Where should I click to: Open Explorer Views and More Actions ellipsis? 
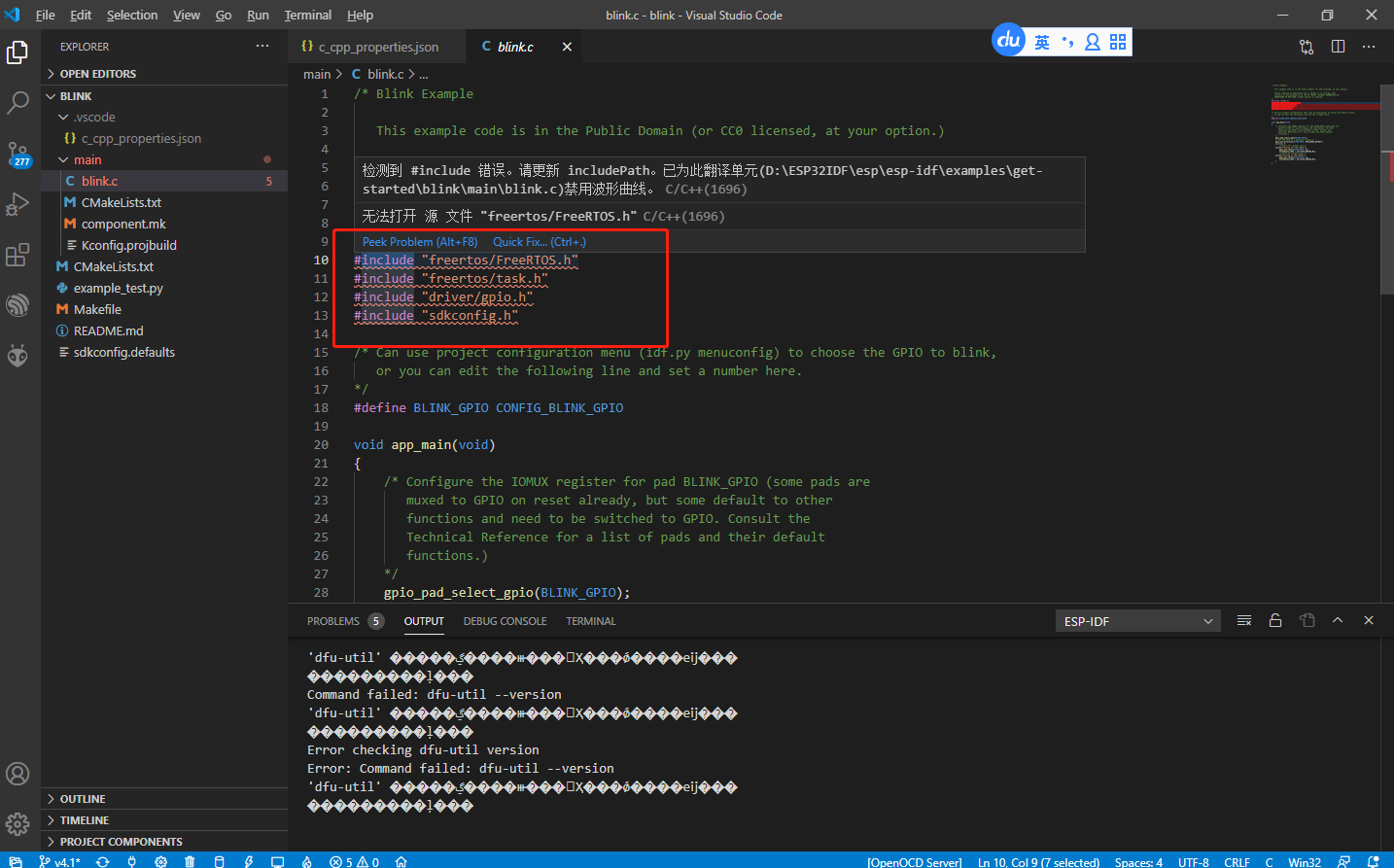click(262, 46)
